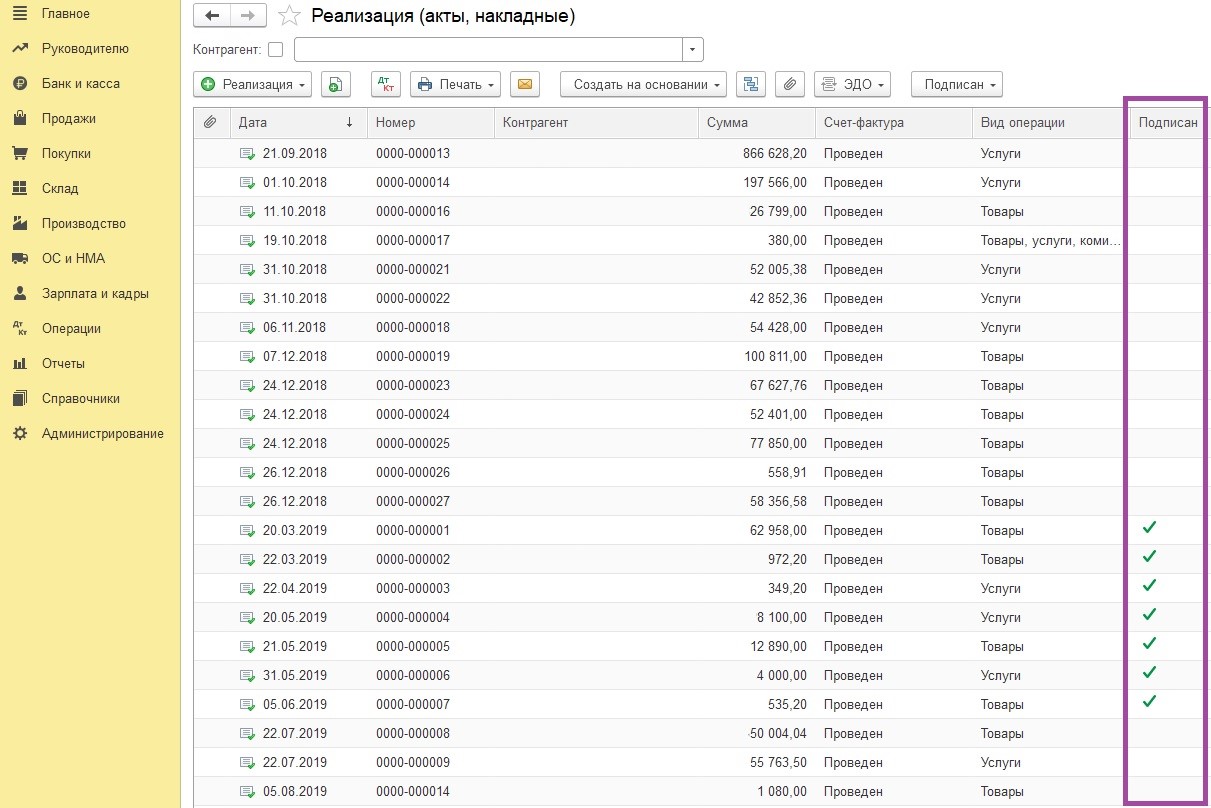The height and width of the screenshot is (808, 1211).
Task: Open the Создать на основании dropdown
Action: (643, 85)
